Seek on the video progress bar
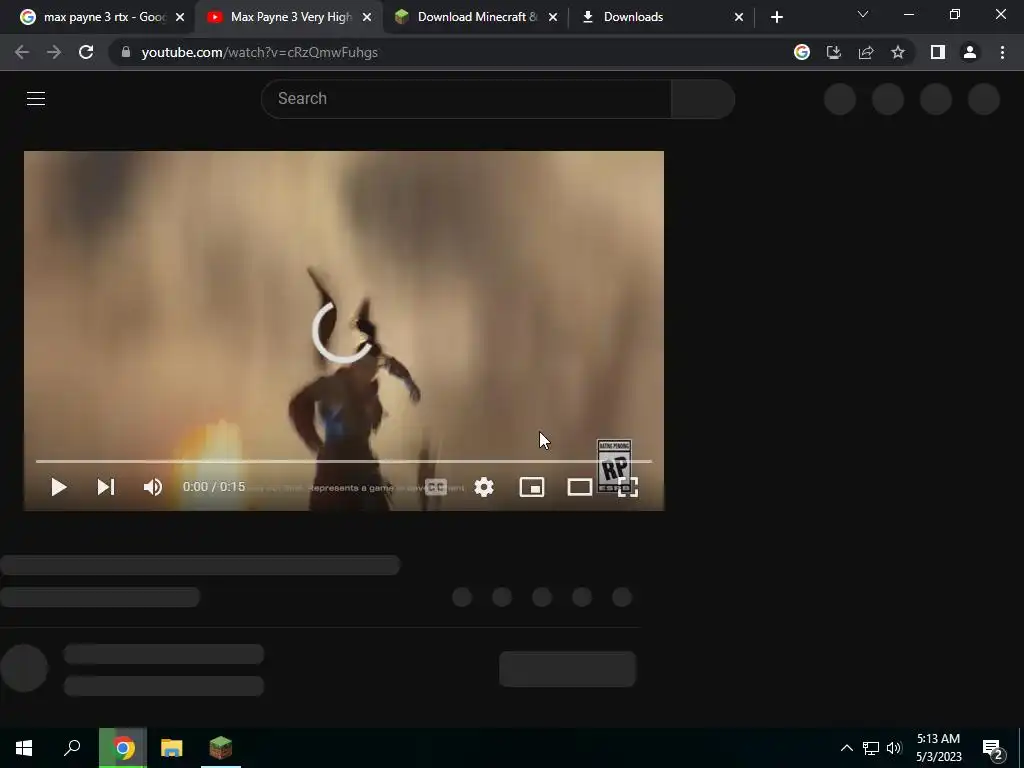1024x768 pixels. (344, 461)
